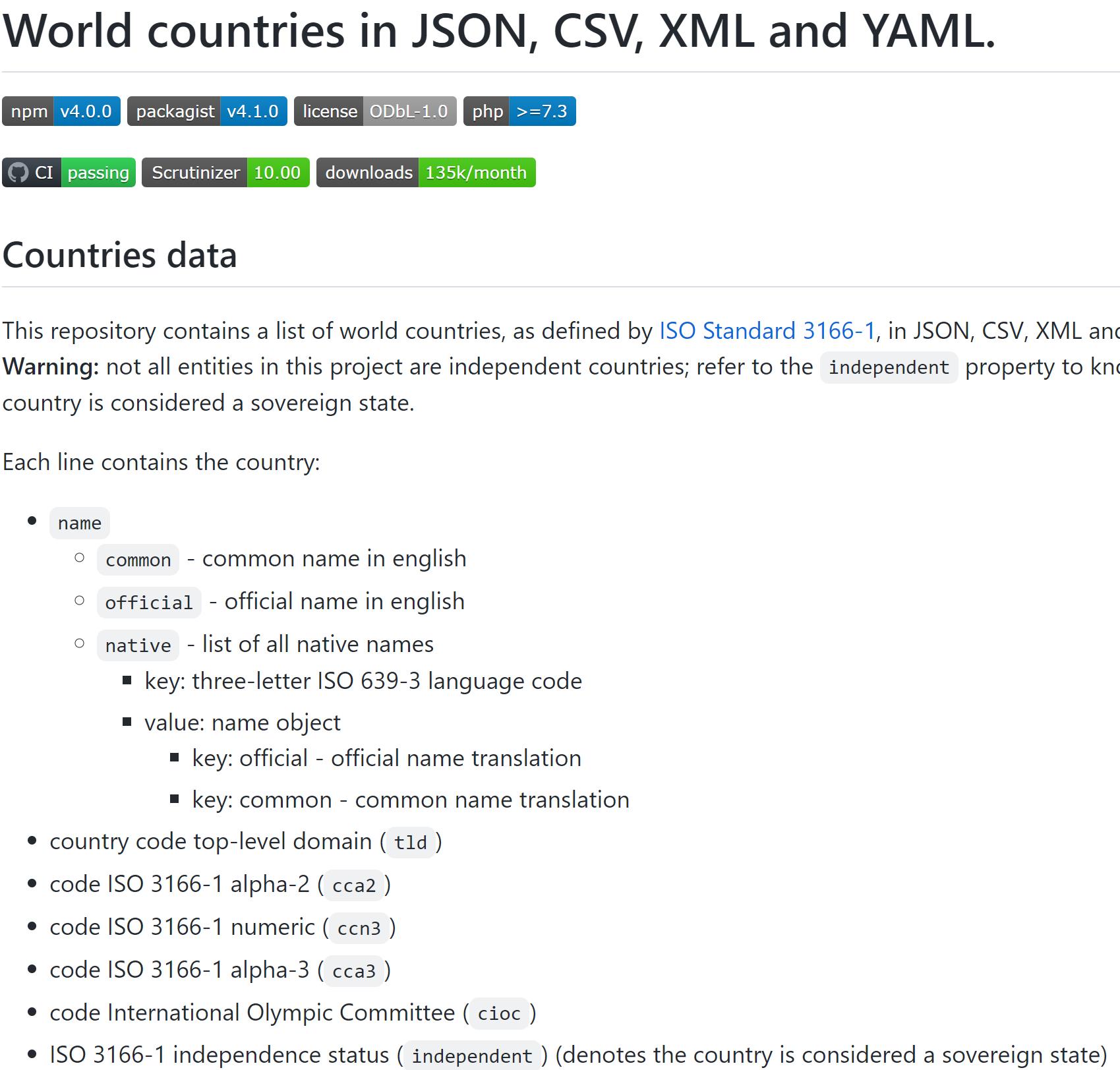Click the native code tag

138,646
